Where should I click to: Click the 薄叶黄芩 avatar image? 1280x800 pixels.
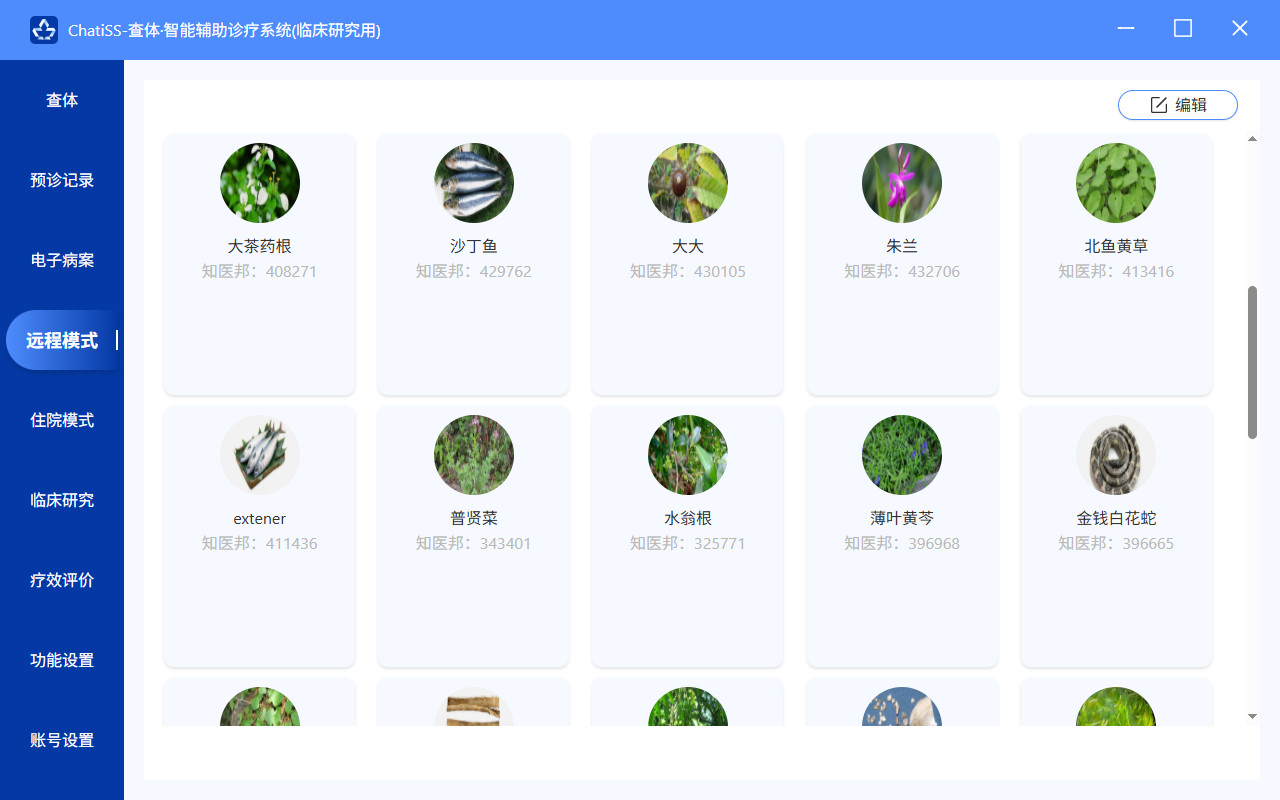pyautogui.click(x=902, y=455)
